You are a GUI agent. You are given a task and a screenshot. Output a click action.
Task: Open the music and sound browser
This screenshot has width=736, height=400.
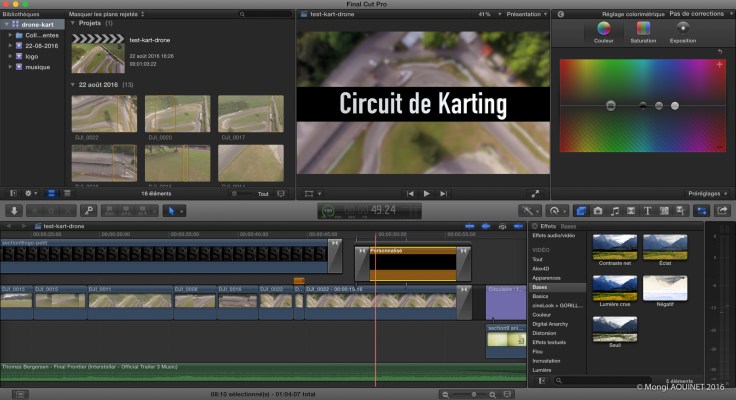click(614, 211)
